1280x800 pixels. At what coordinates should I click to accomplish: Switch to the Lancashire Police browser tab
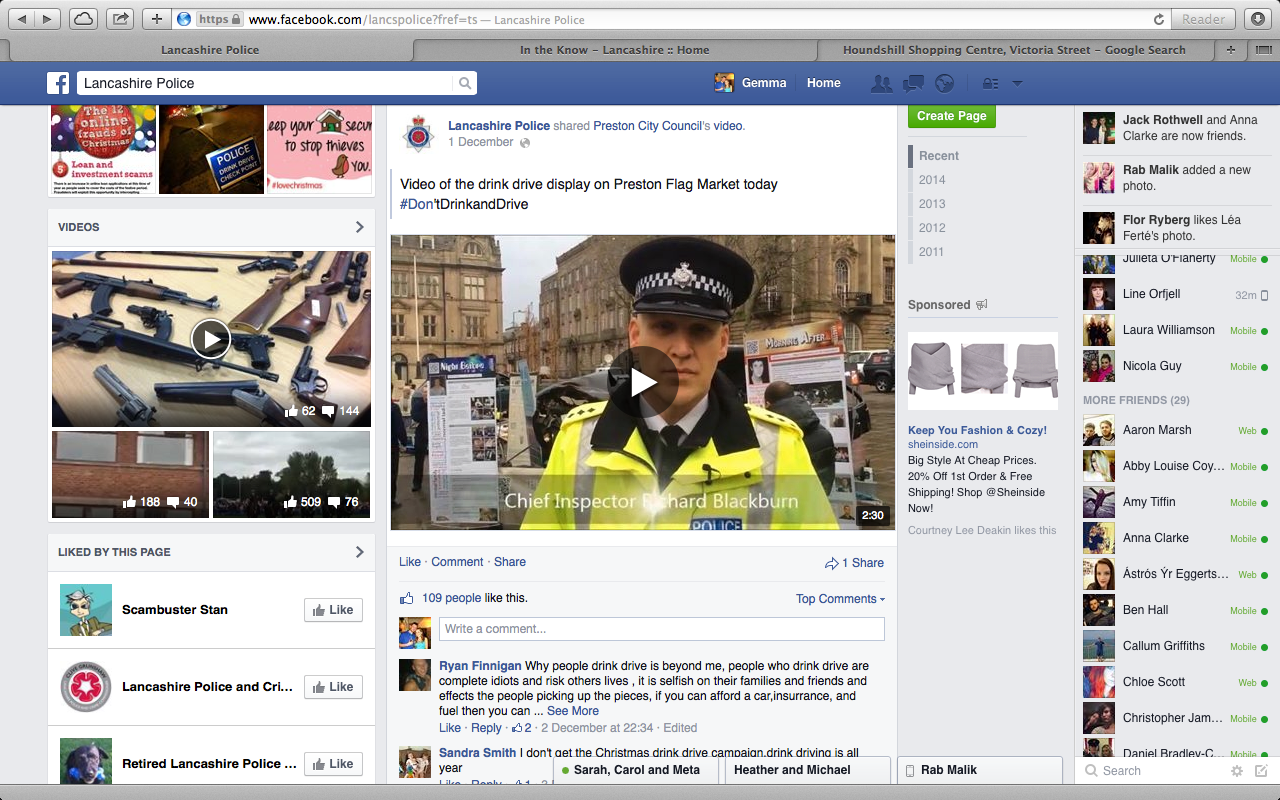click(210, 50)
